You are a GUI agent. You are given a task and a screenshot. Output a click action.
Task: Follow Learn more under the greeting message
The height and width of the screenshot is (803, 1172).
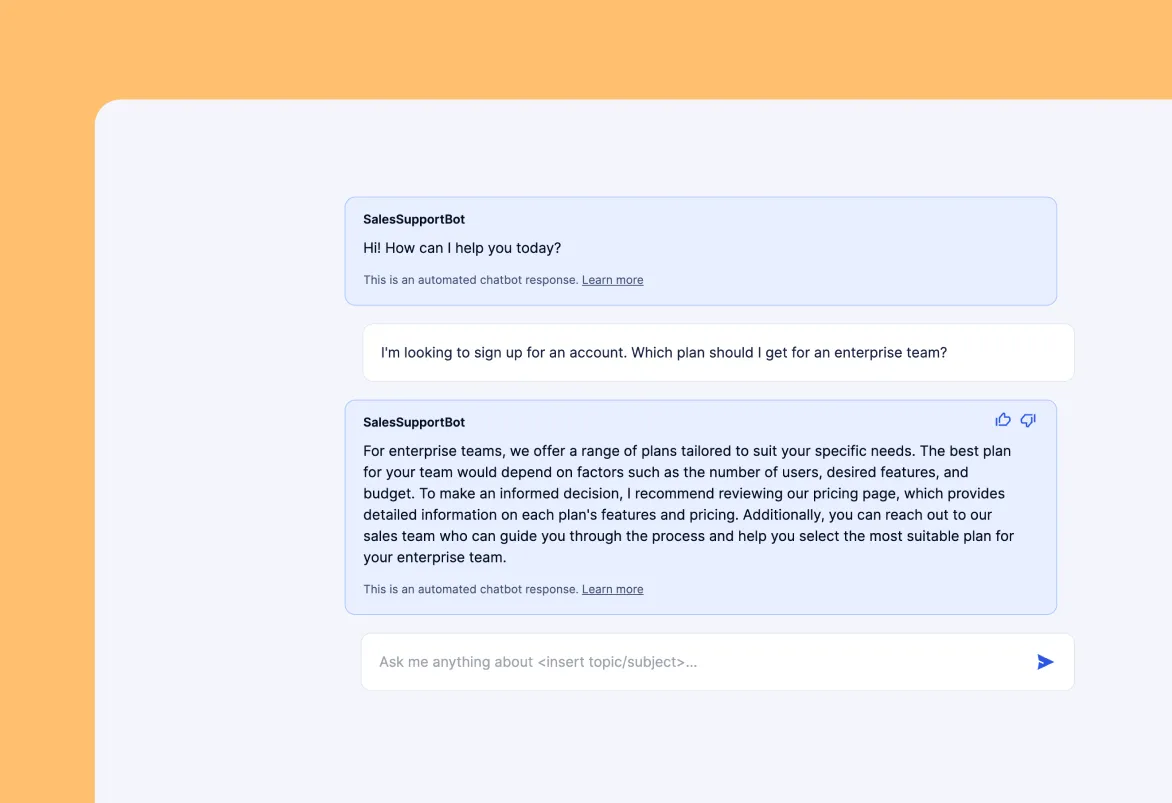tap(612, 280)
